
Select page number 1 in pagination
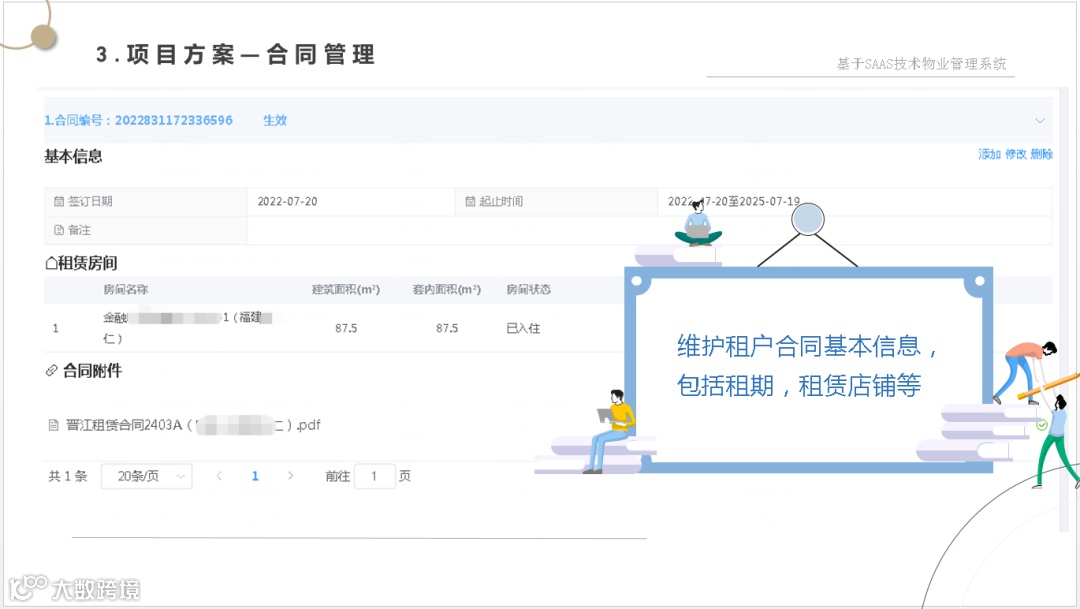[255, 476]
